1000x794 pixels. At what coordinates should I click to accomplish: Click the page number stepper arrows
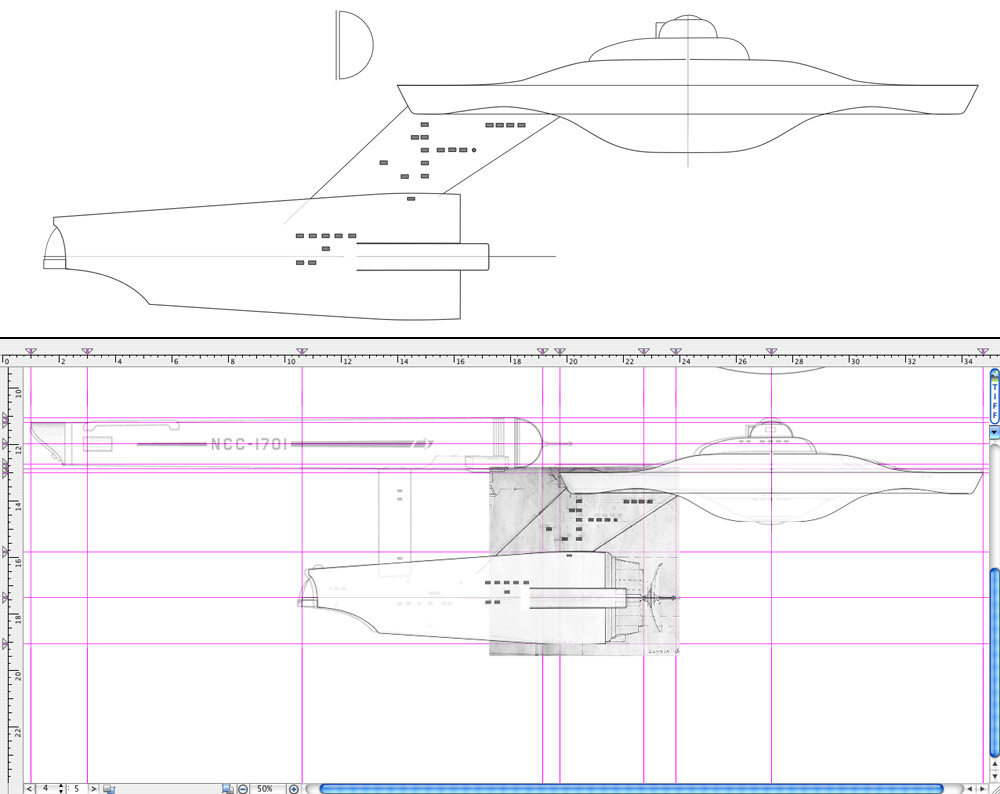point(61,789)
